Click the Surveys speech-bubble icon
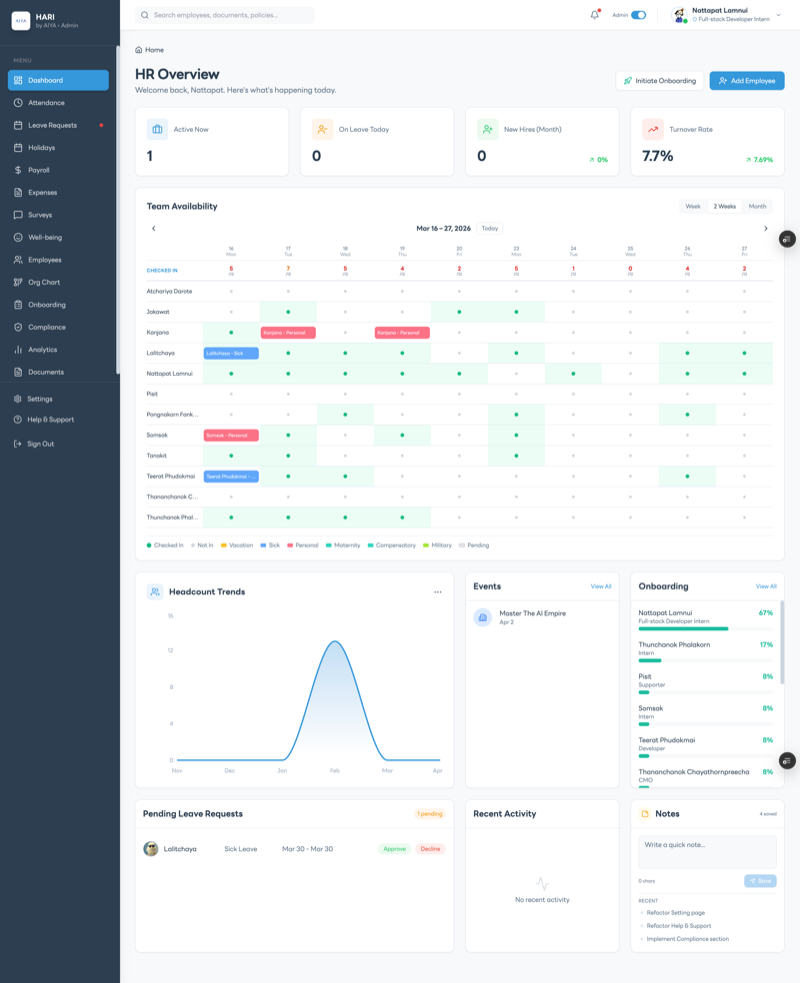The height and width of the screenshot is (983, 800). point(18,215)
